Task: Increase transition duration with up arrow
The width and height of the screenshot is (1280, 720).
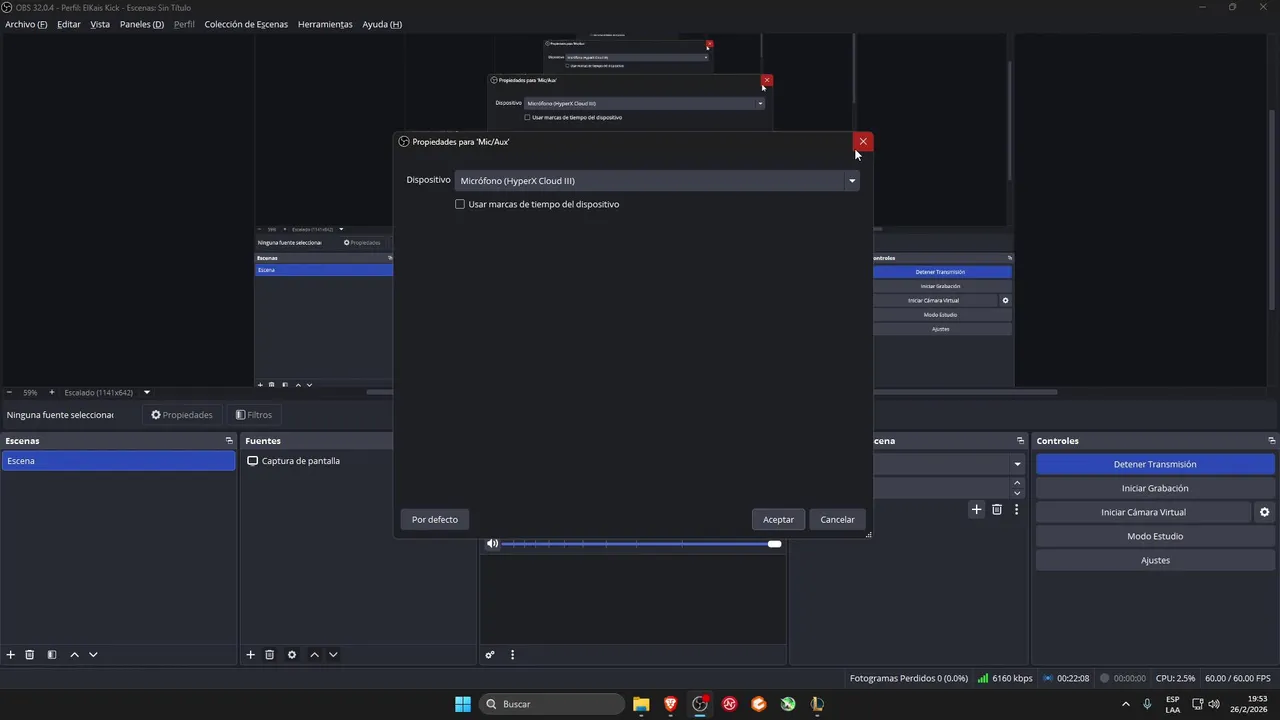Action: tap(1018, 483)
